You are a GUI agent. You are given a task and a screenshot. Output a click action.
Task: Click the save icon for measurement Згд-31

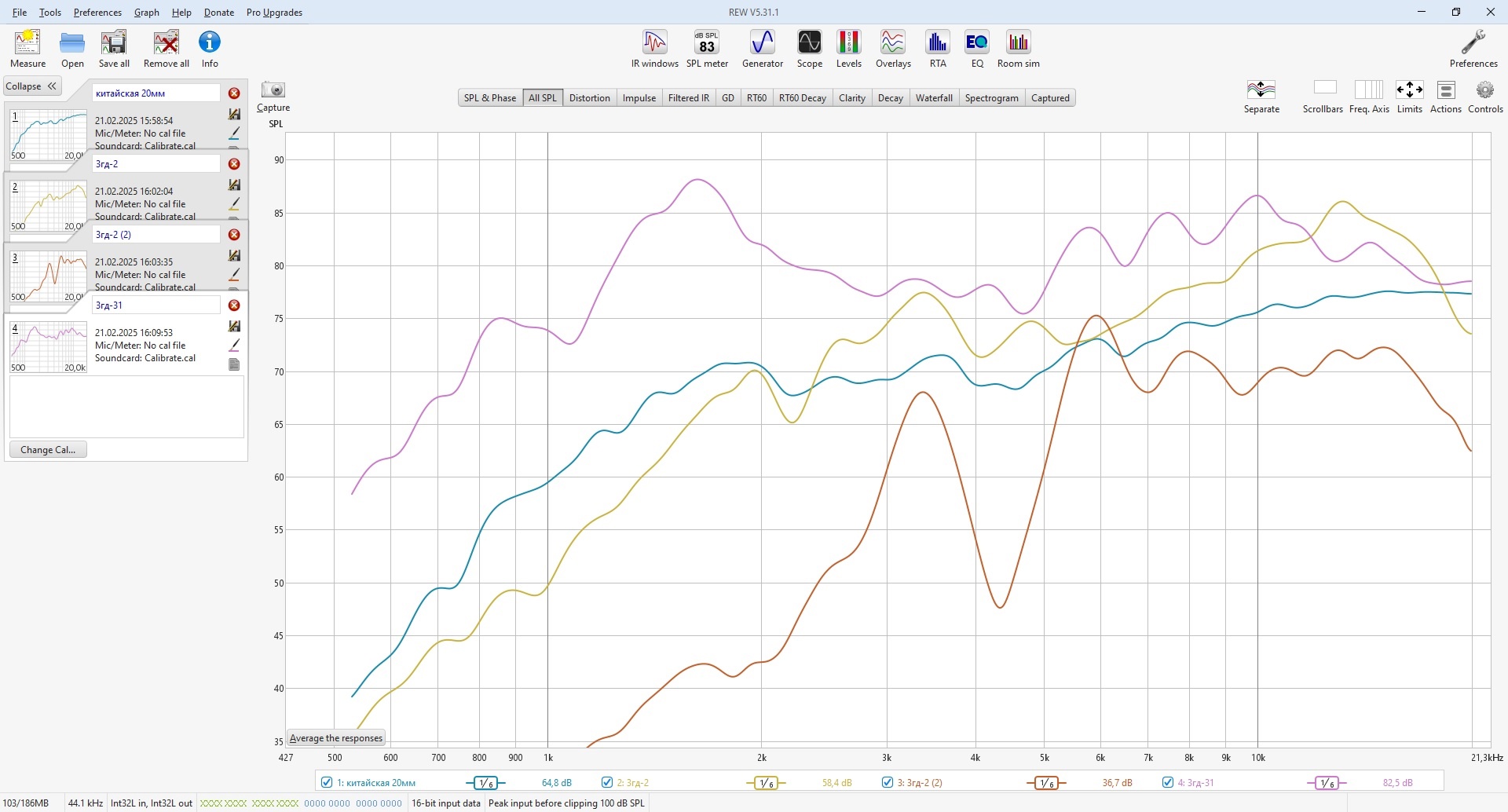[x=234, y=326]
